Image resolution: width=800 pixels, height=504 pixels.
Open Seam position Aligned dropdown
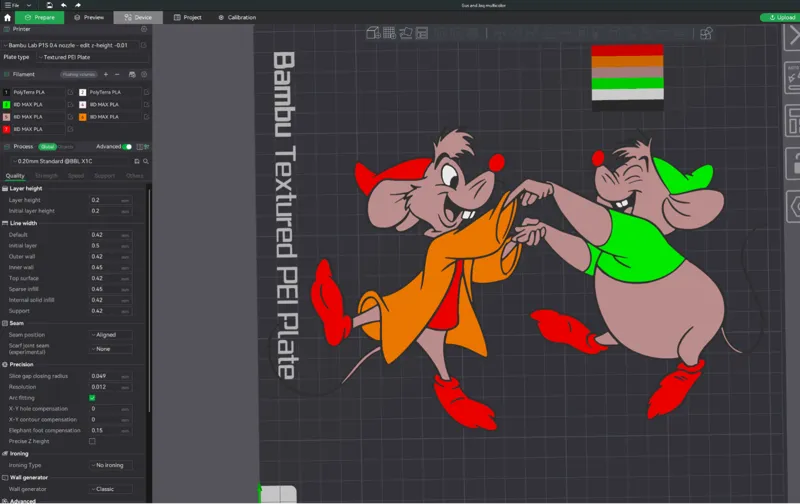pyautogui.click(x=111, y=335)
